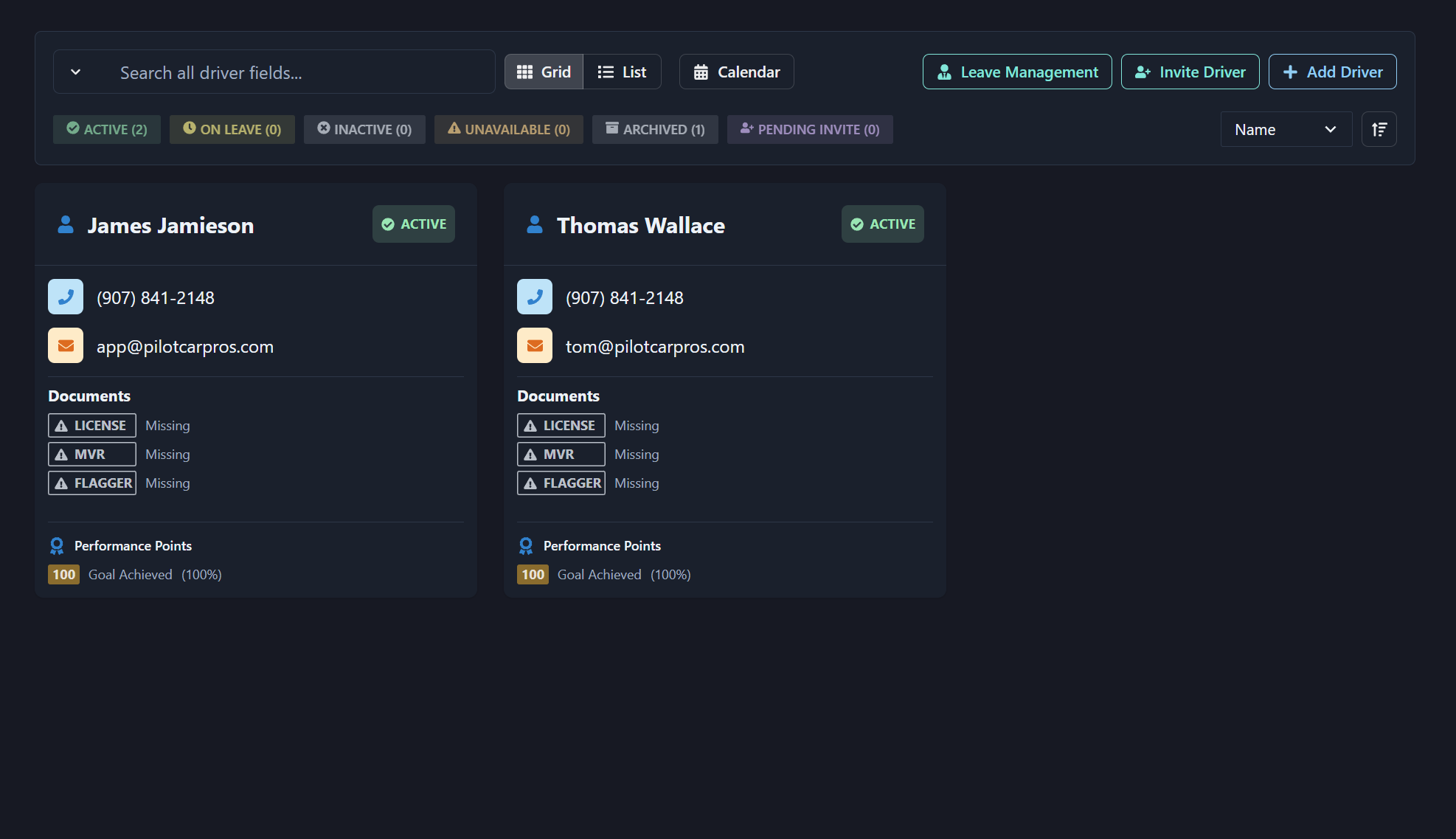Click the Invite Driver button
The image size is (1456, 839).
pyautogui.click(x=1190, y=72)
